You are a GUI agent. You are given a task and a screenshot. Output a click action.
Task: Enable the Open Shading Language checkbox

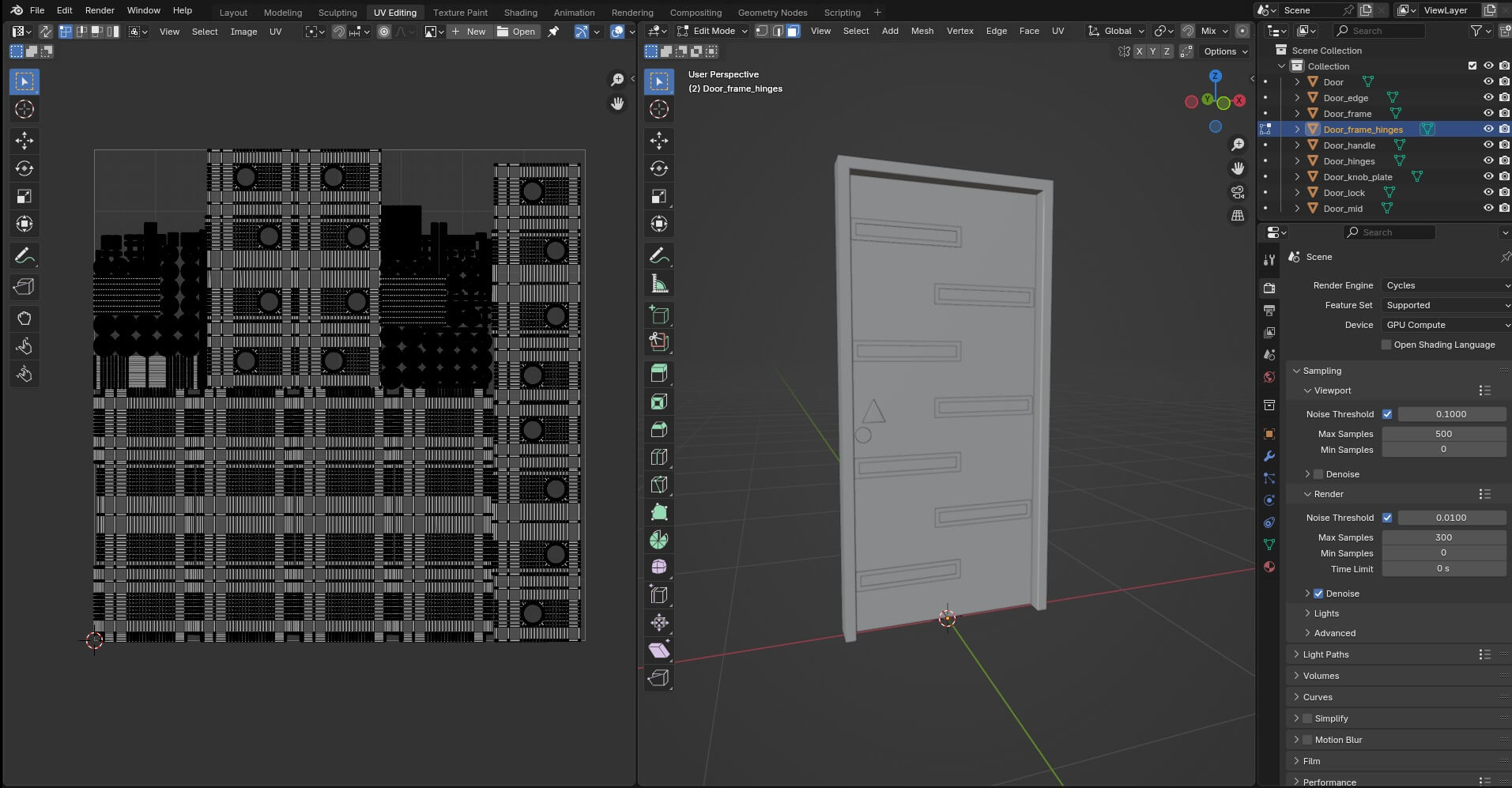coord(1386,345)
